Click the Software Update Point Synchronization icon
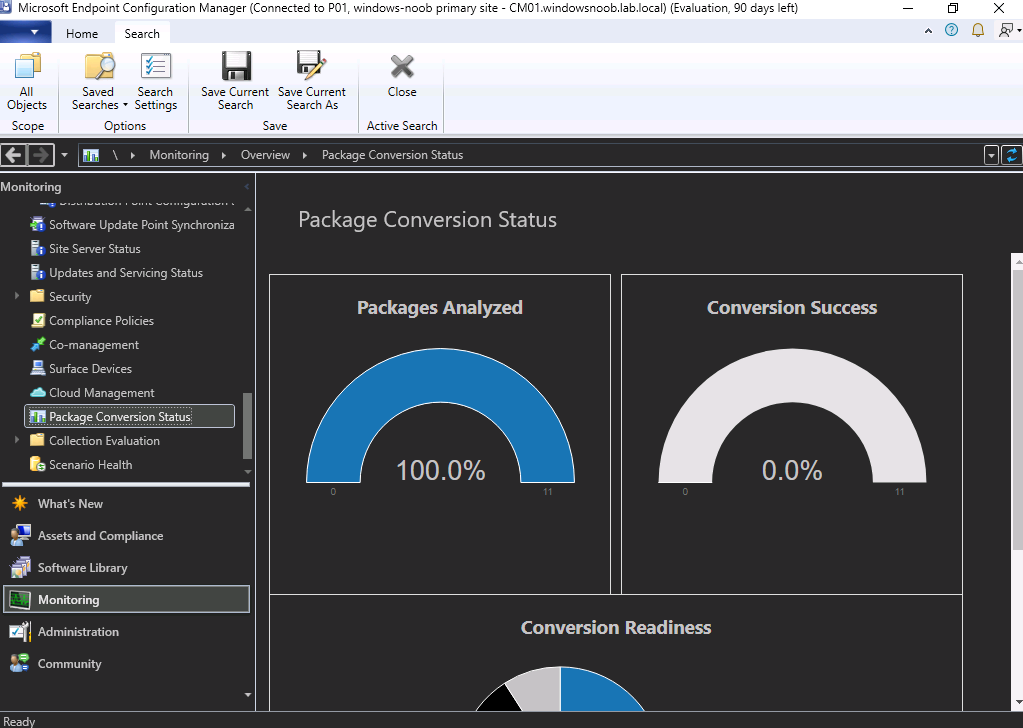The height and width of the screenshot is (728, 1023). coord(38,224)
